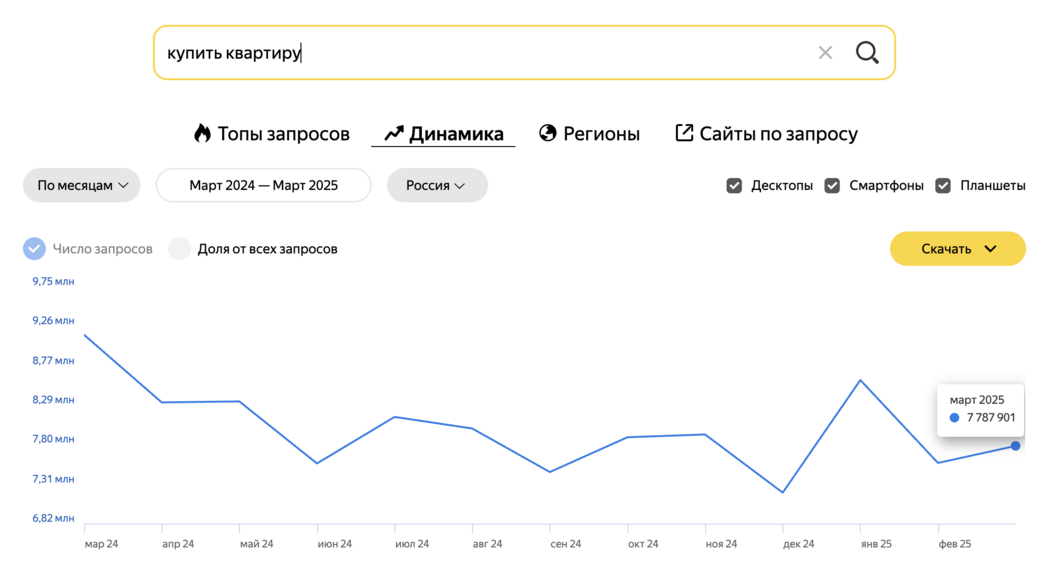Uncheck the Десктопы checkbox
Viewport: 1050px width, 568px height.
[x=734, y=186]
